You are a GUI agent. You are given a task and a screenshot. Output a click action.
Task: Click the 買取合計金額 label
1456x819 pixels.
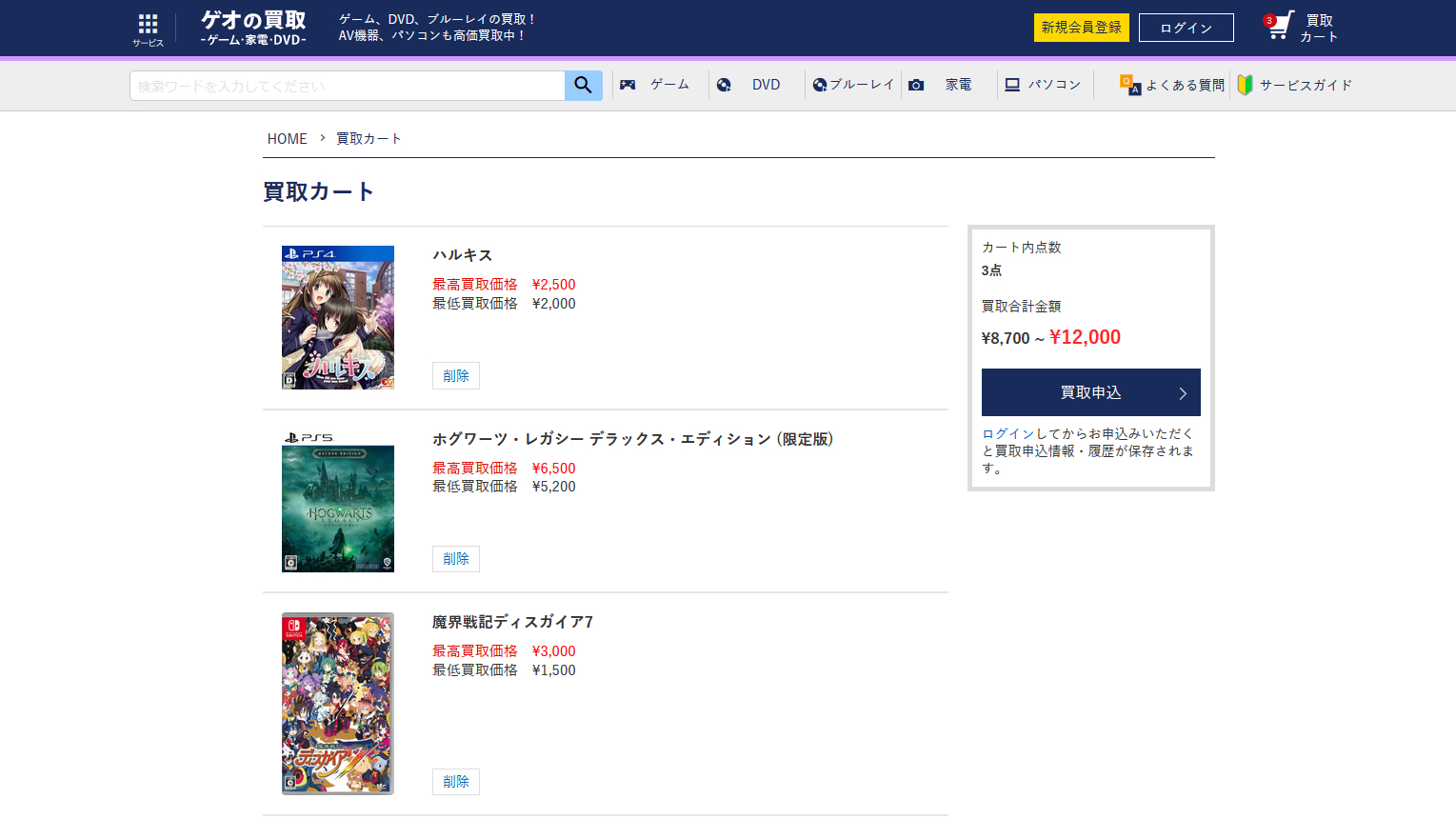1021,307
